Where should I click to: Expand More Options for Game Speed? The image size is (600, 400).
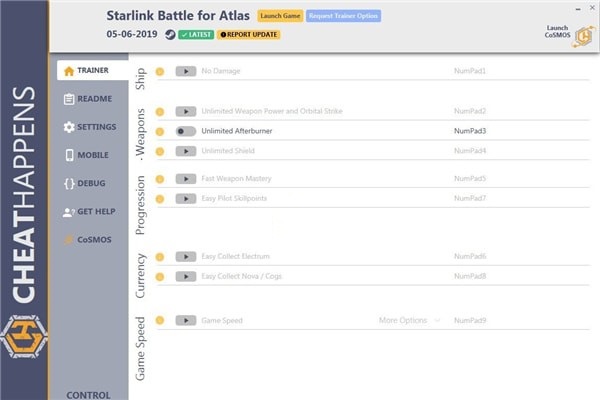coord(408,320)
